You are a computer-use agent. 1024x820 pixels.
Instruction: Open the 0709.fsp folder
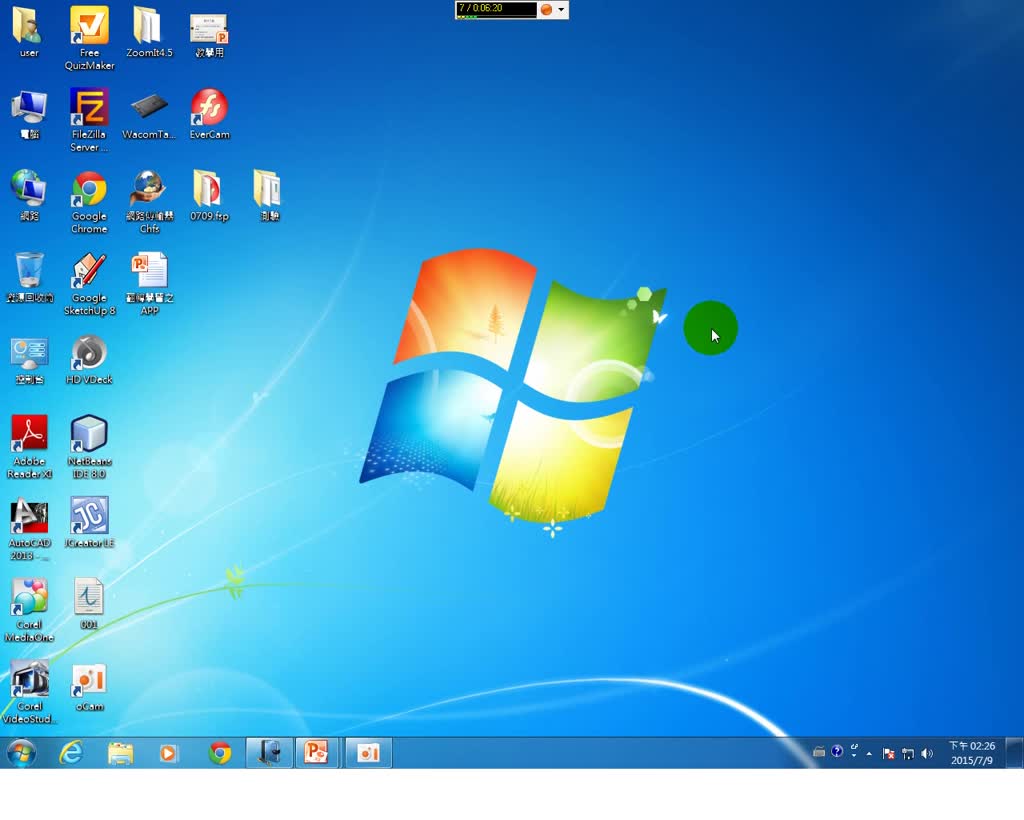tap(209, 196)
